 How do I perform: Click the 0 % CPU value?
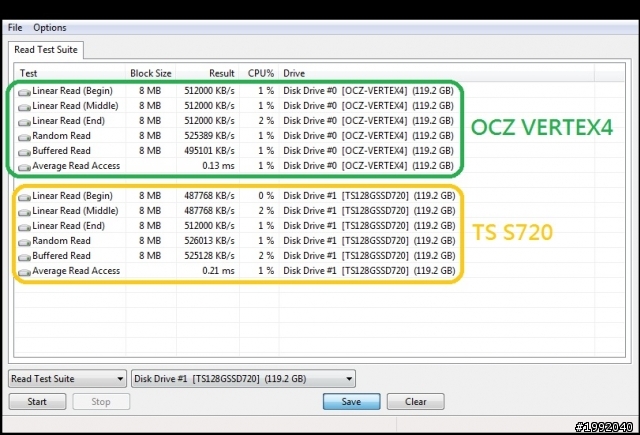coord(266,196)
